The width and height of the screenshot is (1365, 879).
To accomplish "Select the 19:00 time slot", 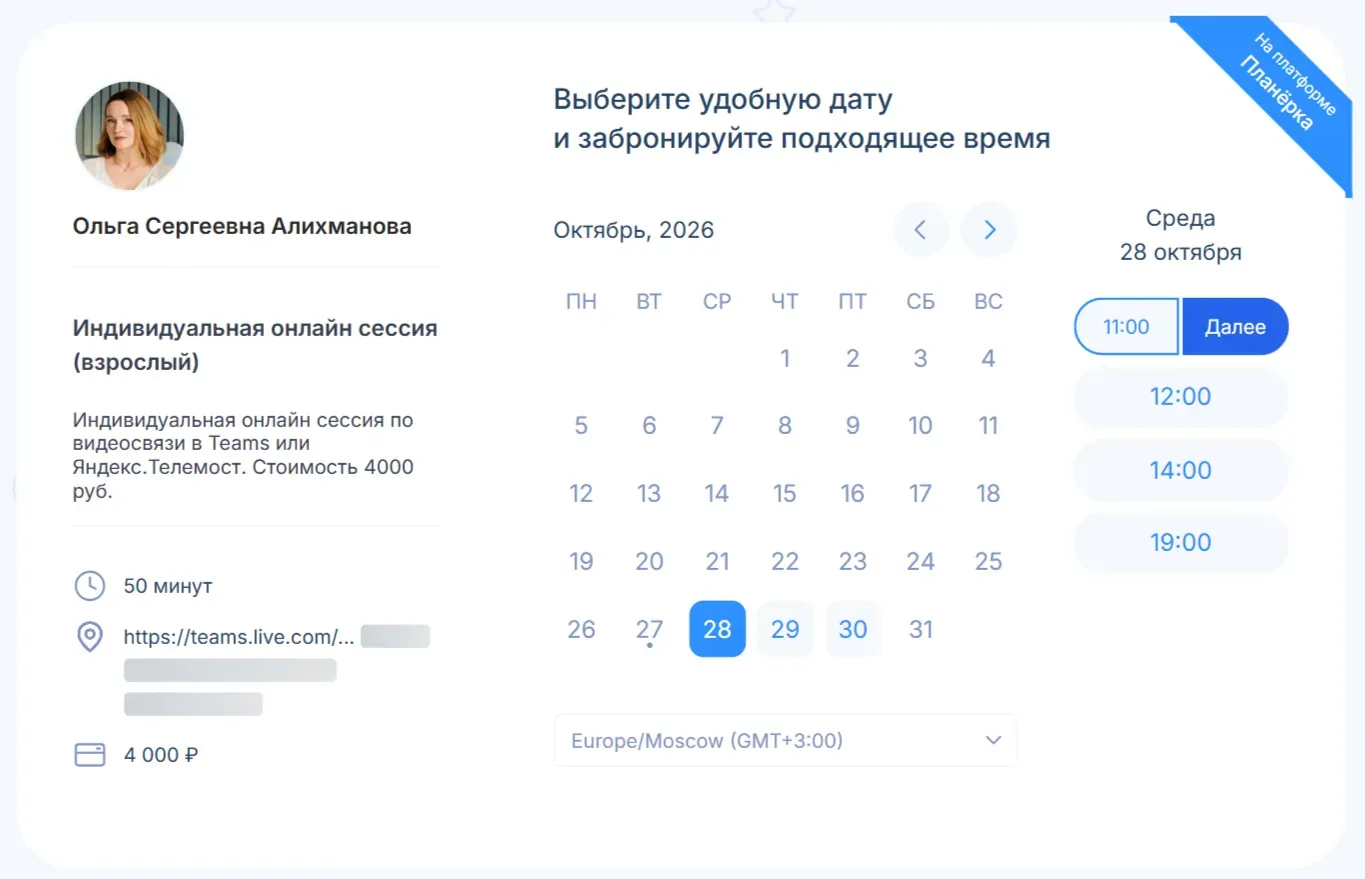I will (1181, 543).
